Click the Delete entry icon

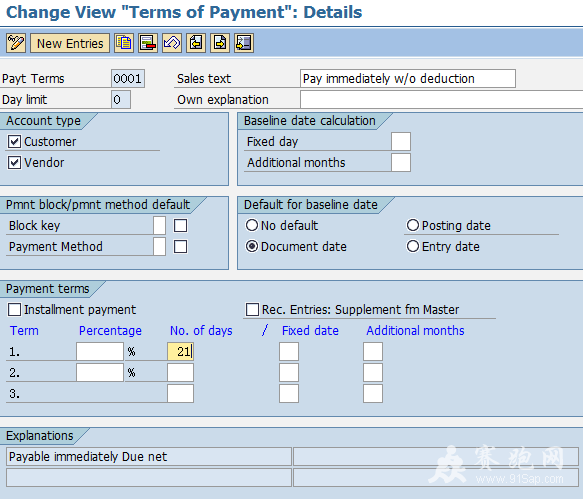[x=148, y=43]
